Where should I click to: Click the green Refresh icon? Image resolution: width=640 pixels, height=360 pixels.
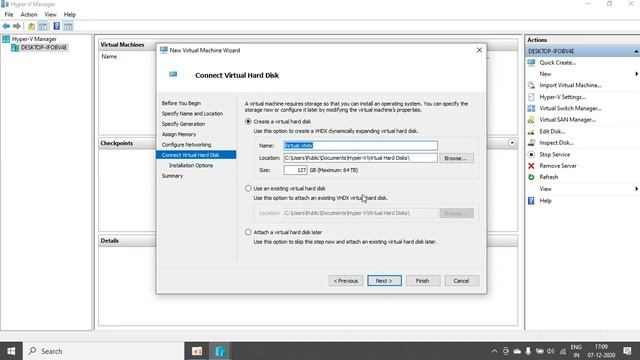click(531, 177)
